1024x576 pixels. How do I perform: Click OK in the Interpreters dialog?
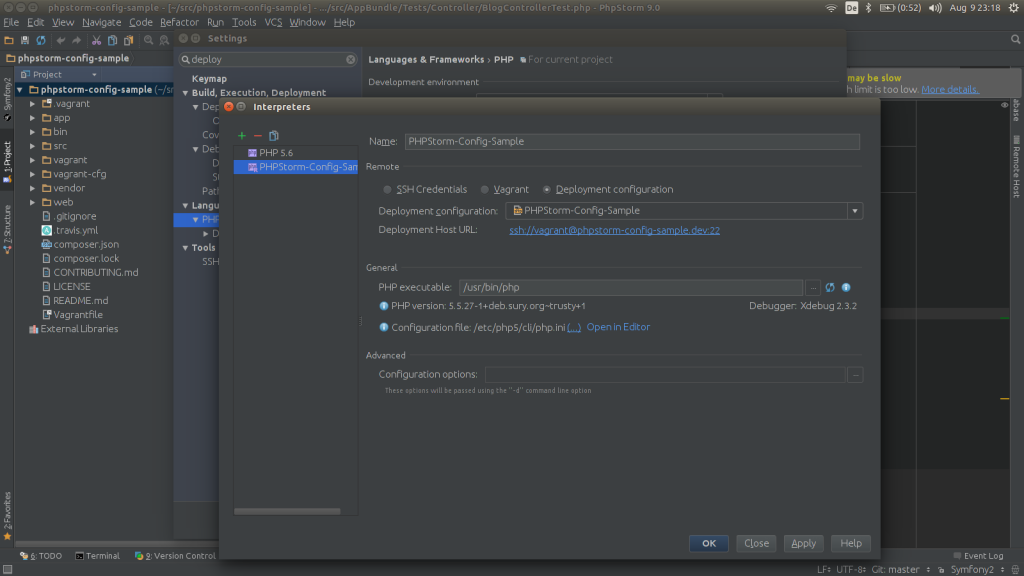[x=709, y=543]
